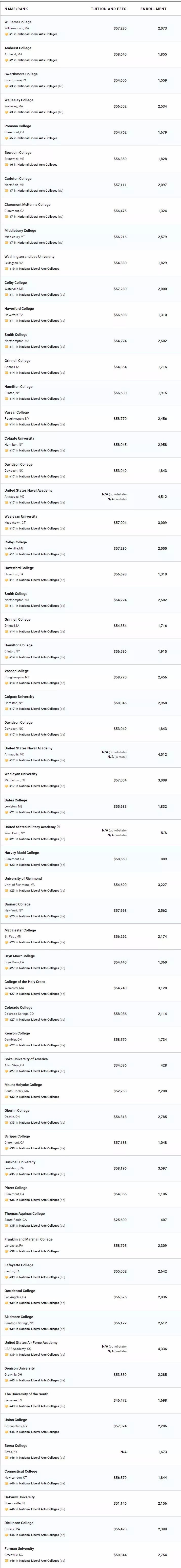Open the Washington and Lee University link
181x1568 pixels.
pos(29,257)
